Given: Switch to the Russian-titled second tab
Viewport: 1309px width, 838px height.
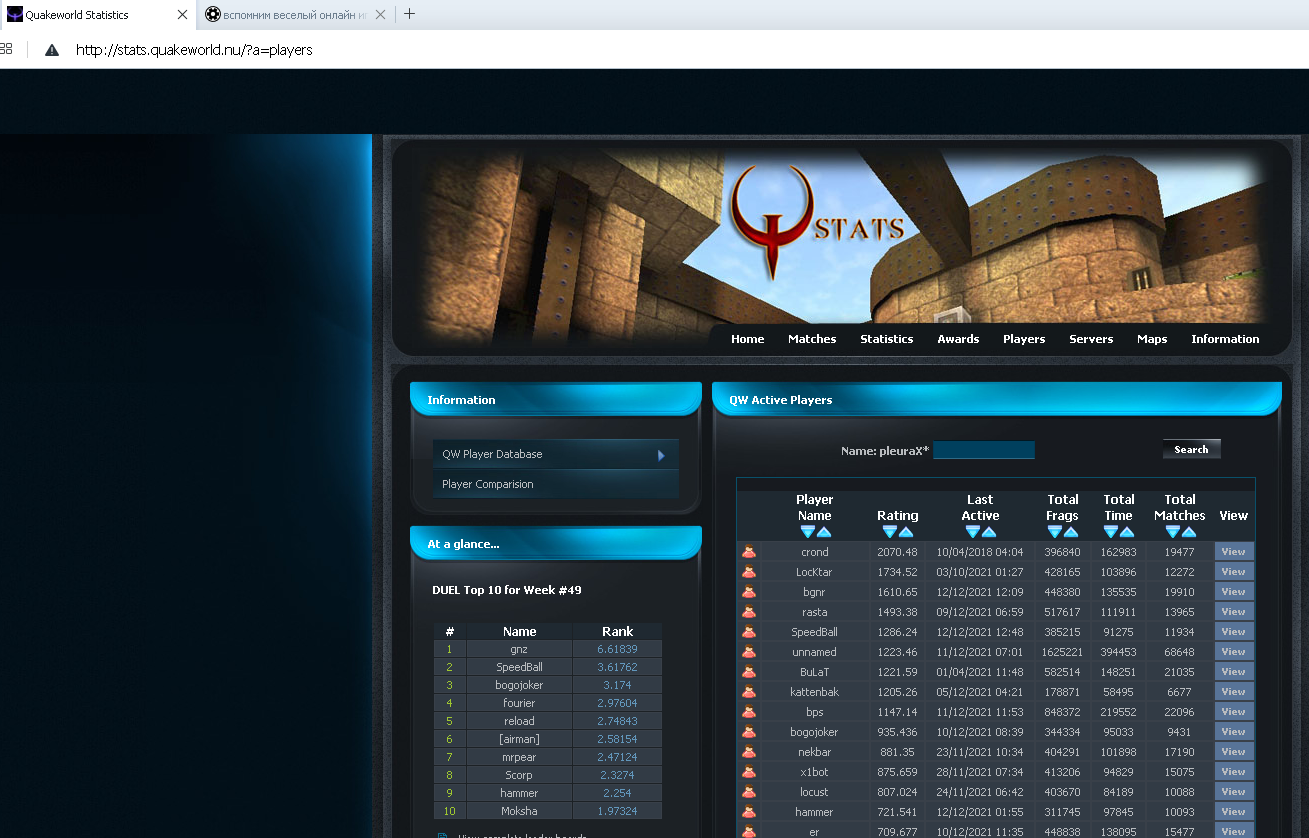Looking at the screenshot, I should click(x=296, y=15).
